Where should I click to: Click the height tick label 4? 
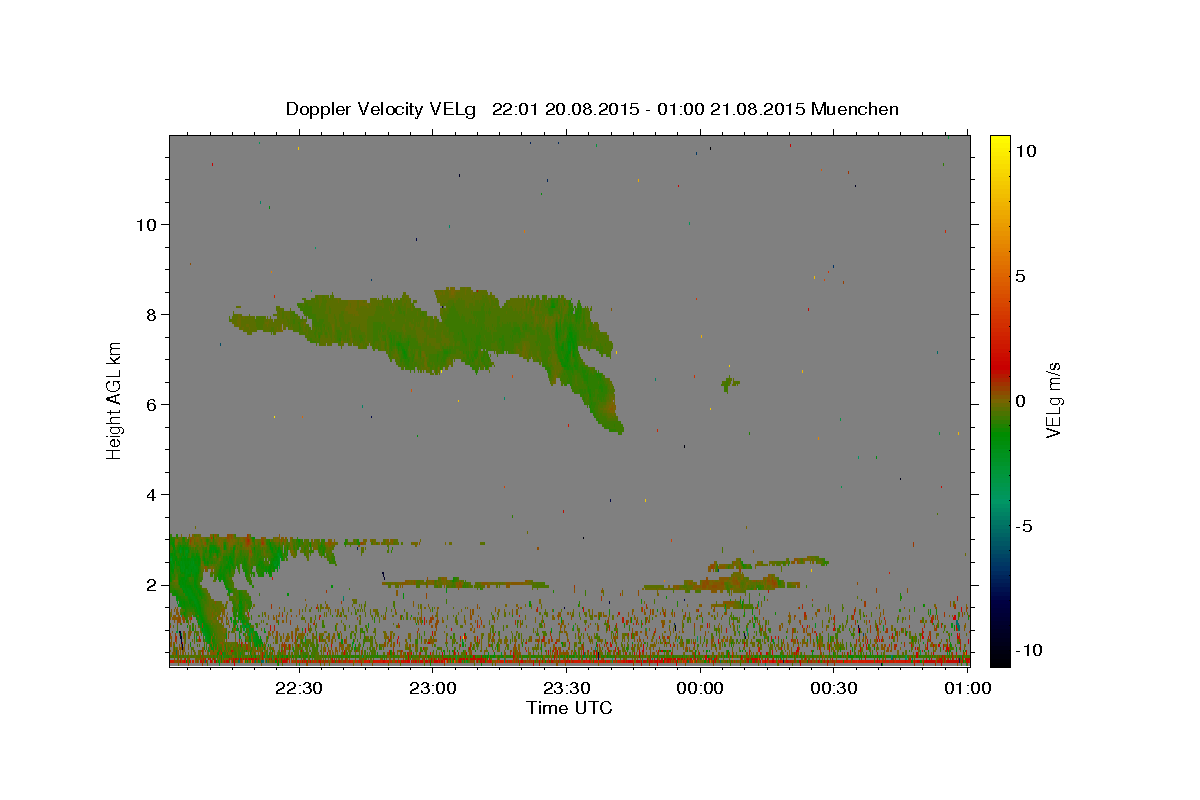pos(152,495)
